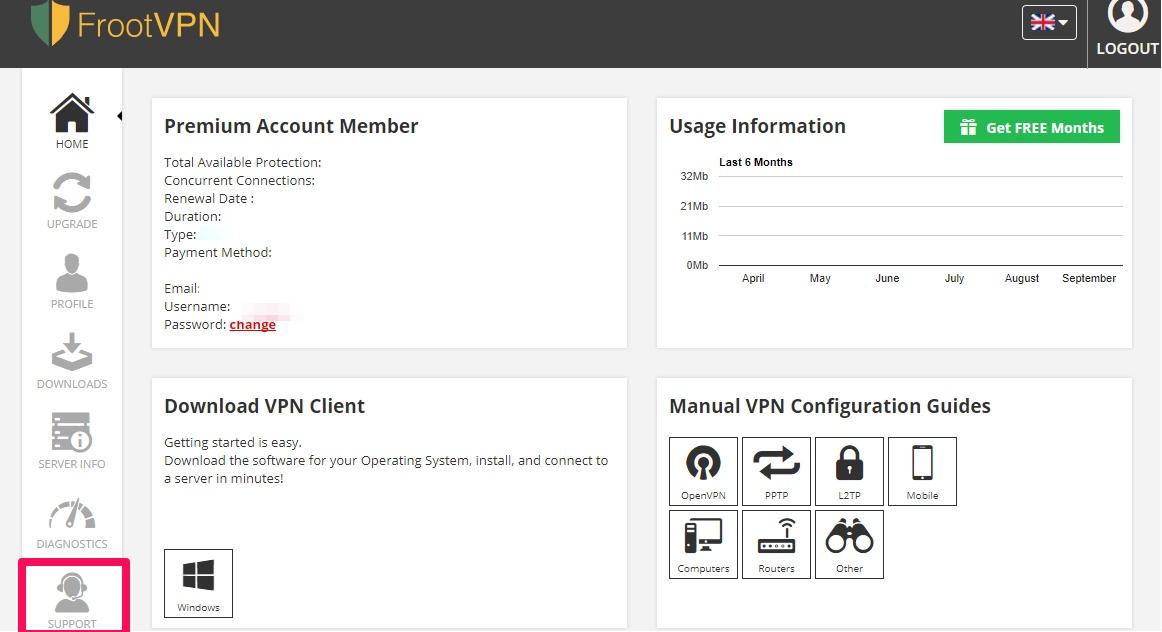The image size is (1162, 632).
Task: Click the August label on usage chart
Action: pyautogui.click(x=1022, y=279)
